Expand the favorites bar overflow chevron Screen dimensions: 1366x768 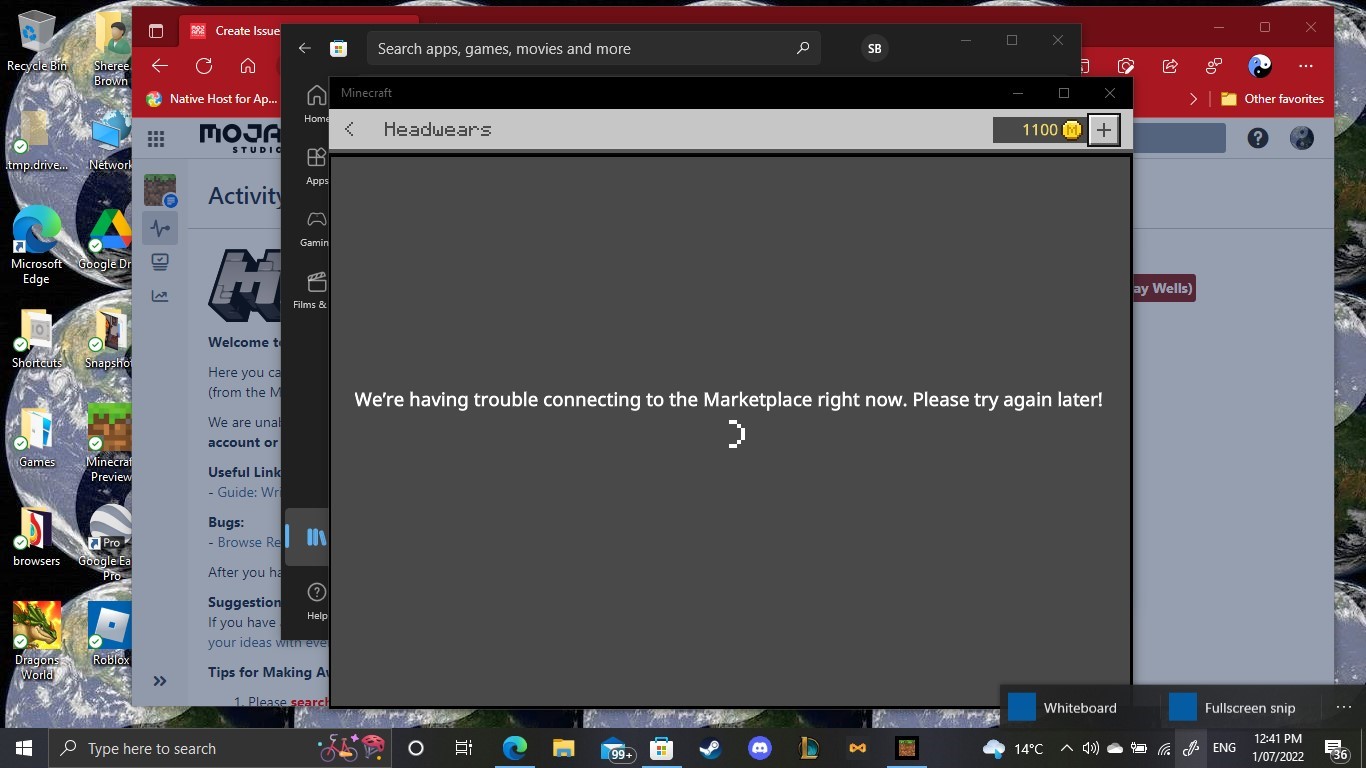(x=1193, y=99)
